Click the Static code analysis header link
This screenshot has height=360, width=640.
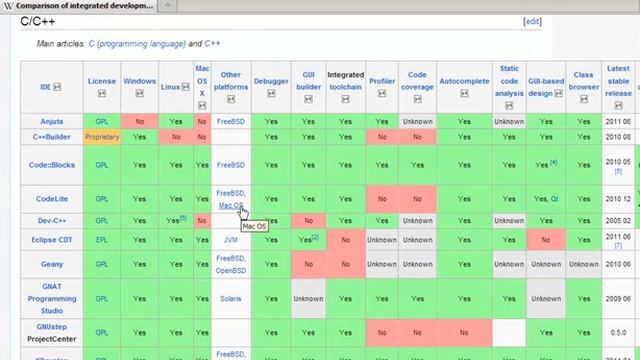(x=509, y=81)
